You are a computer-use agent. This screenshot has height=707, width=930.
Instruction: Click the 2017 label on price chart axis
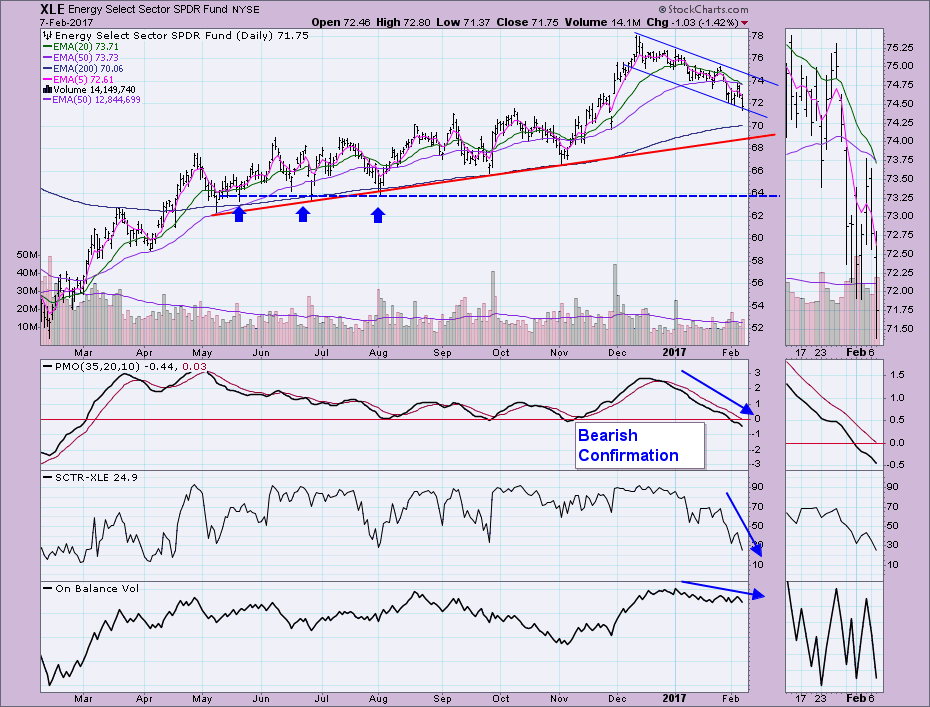click(x=674, y=352)
